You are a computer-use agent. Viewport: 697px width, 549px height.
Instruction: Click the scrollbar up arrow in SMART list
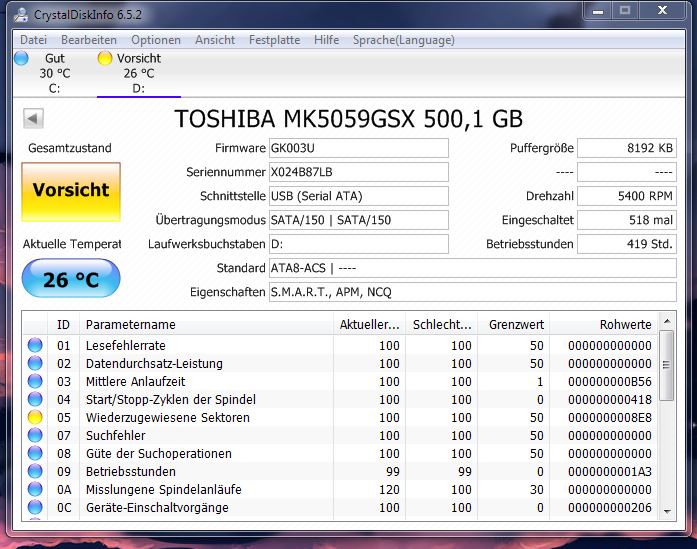pyautogui.click(x=667, y=321)
